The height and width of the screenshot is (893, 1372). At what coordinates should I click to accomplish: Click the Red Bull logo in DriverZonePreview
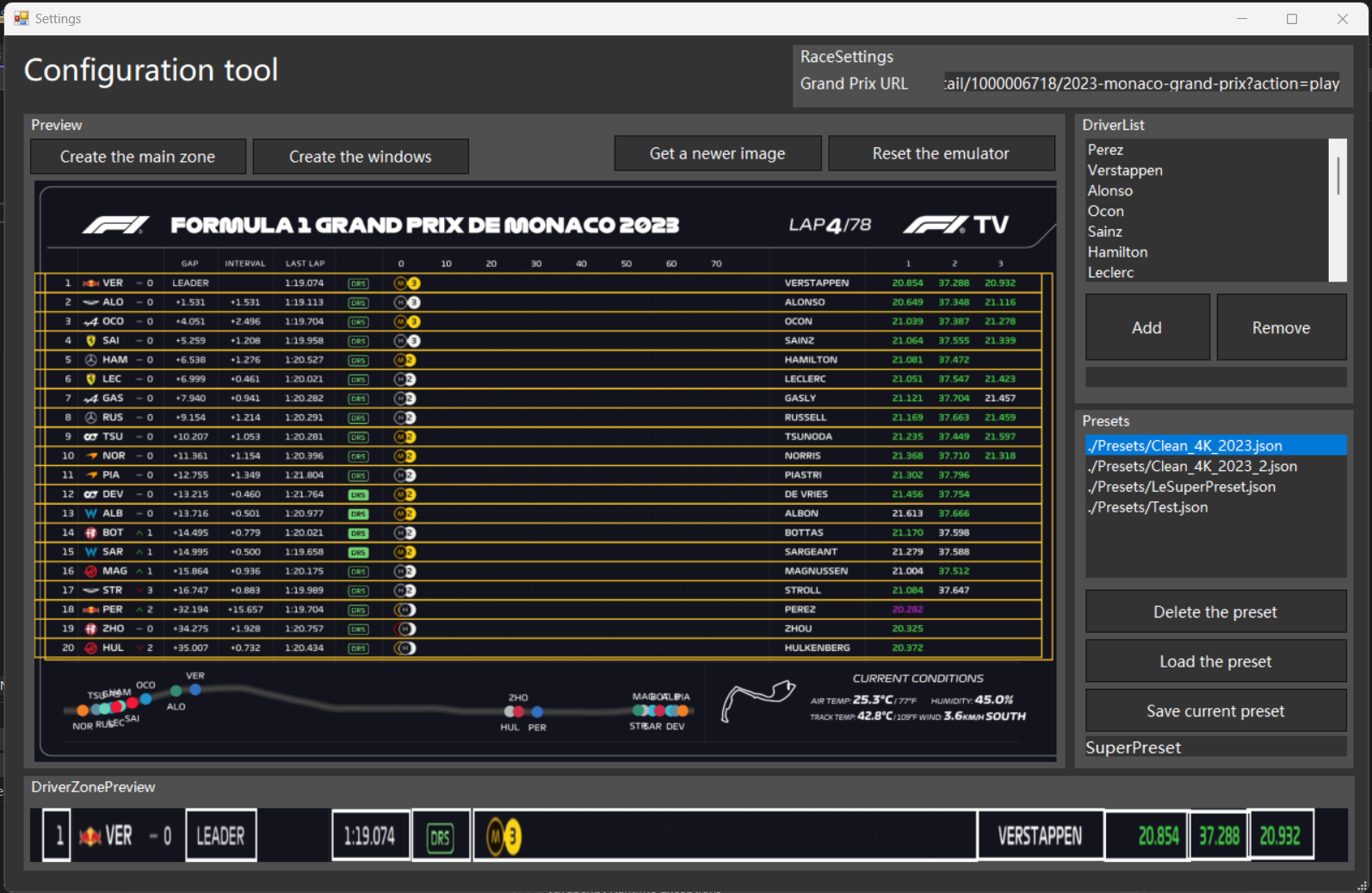point(90,836)
